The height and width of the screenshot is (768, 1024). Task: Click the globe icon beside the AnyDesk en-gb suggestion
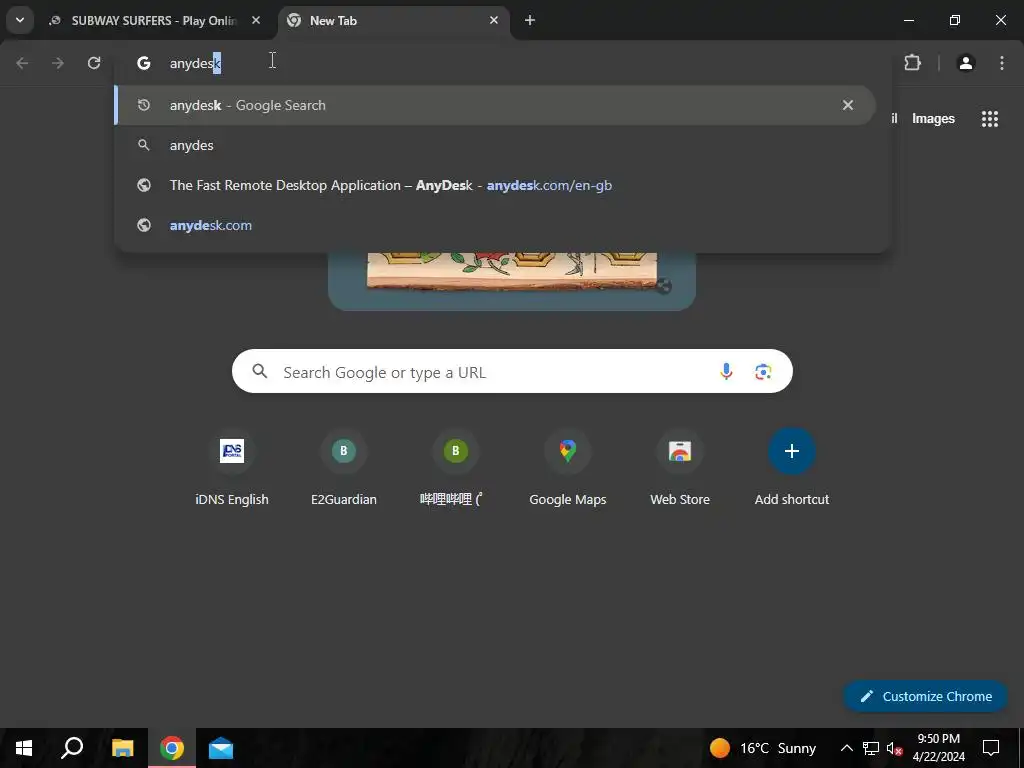point(144,185)
